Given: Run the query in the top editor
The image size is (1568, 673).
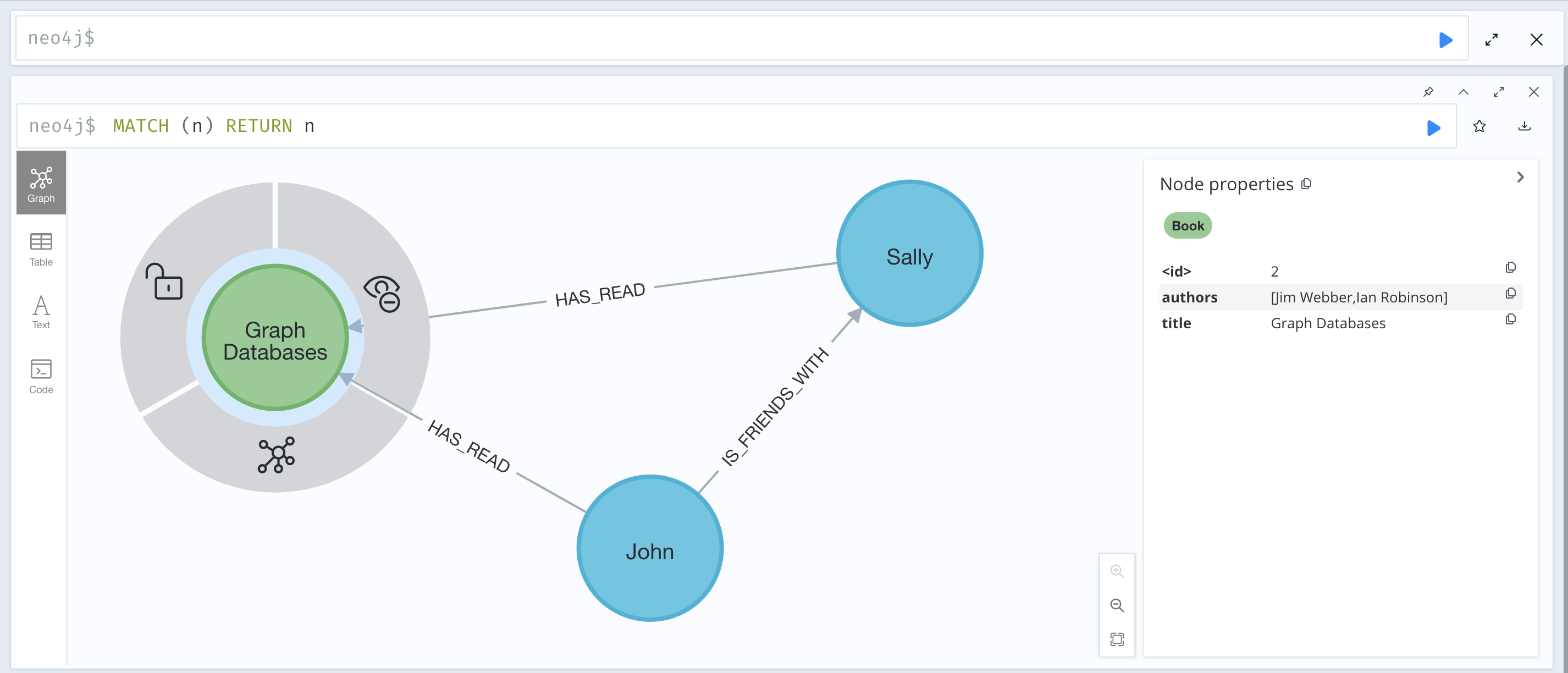Looking at the screenshot, I should (x=1445, y=40).
